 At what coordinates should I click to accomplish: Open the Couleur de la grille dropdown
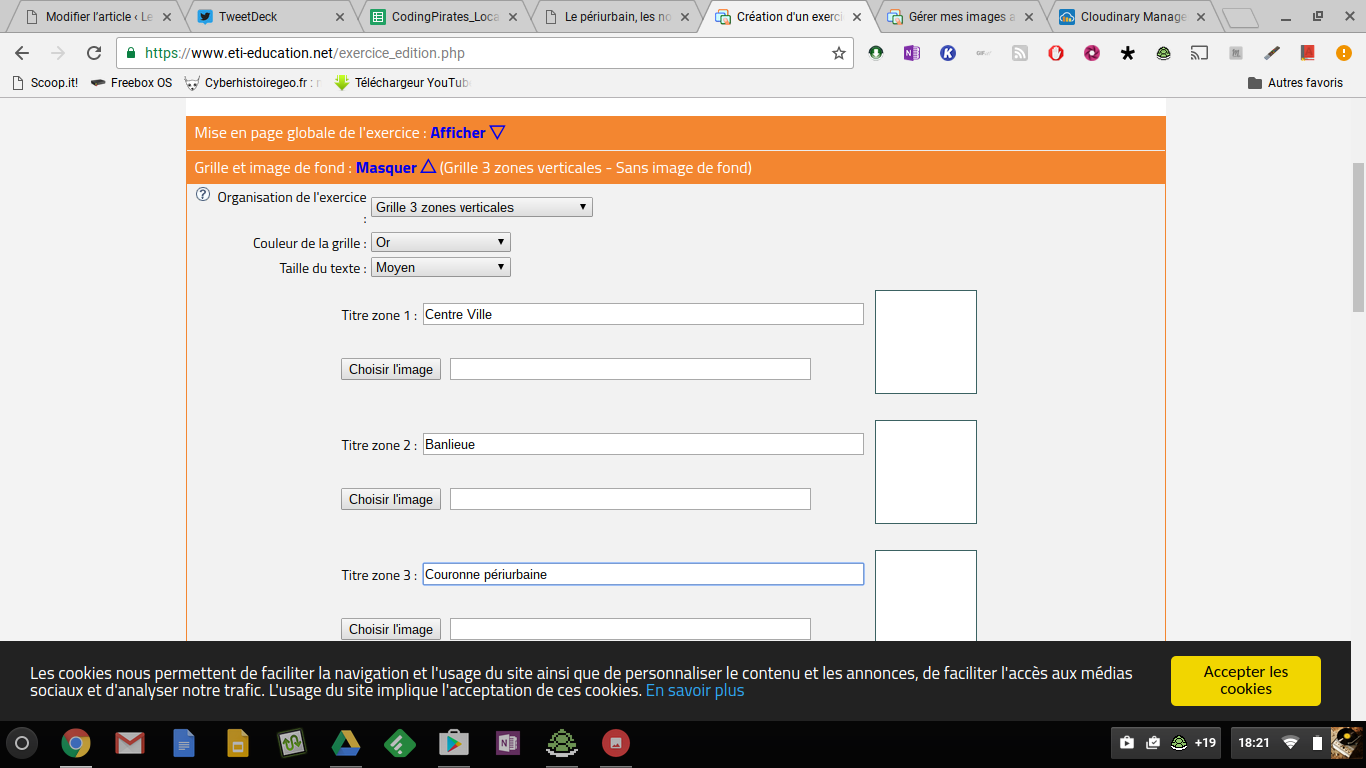(x=440, y=242)
